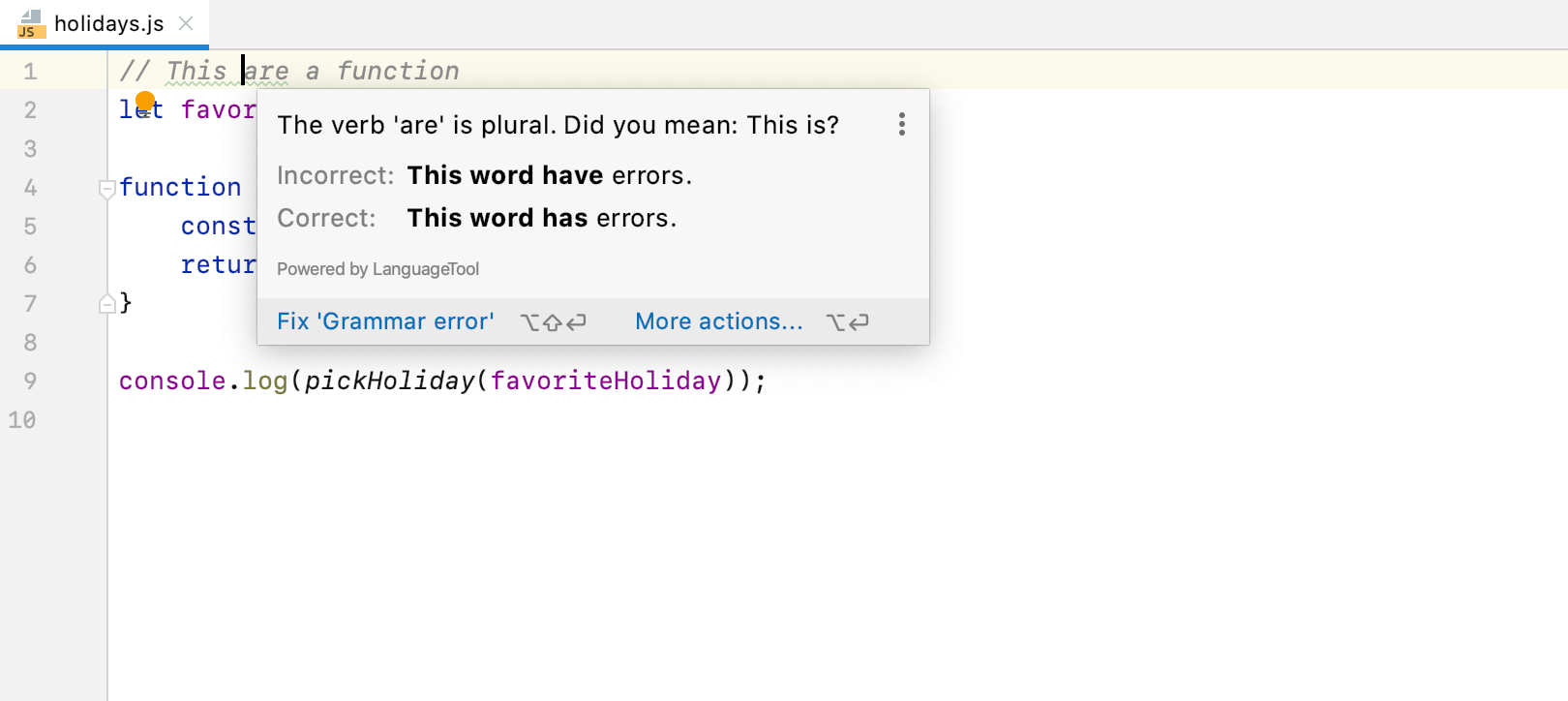Click line number 10 in the gutter
Image resolution: width=1568 pixels, height=701 pixels.
coord(22,420)
